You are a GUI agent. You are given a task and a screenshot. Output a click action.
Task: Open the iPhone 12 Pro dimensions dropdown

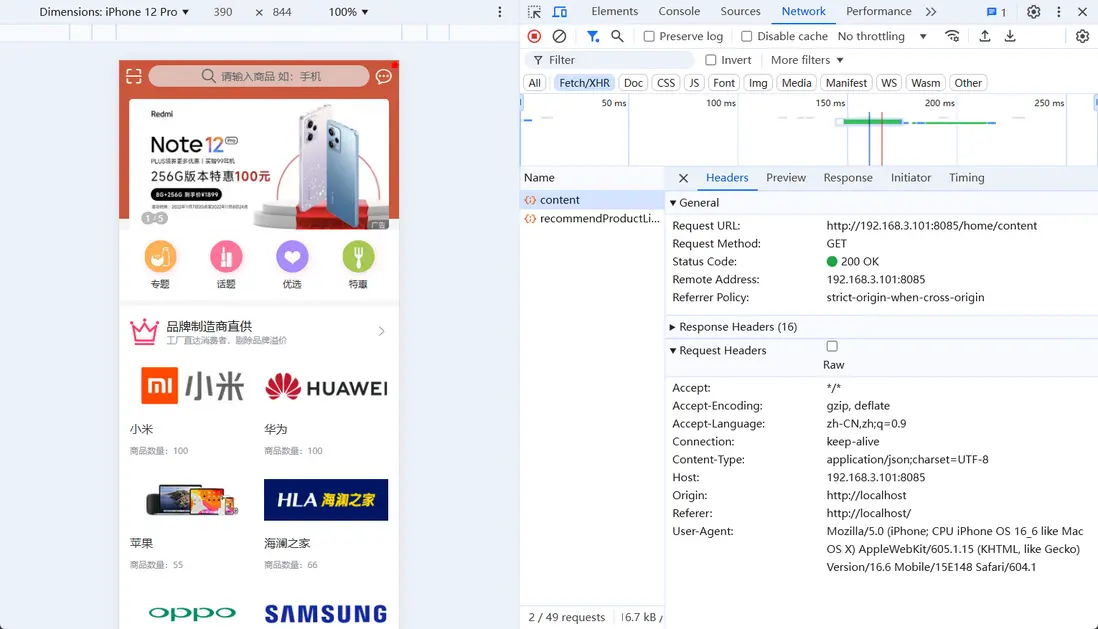point(114,12)
